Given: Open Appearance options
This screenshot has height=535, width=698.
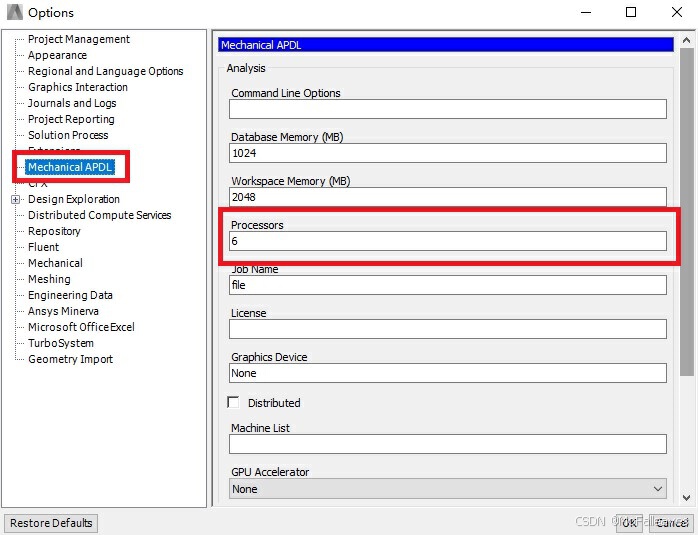Looking at the screenshot, I should pos(57,55).
